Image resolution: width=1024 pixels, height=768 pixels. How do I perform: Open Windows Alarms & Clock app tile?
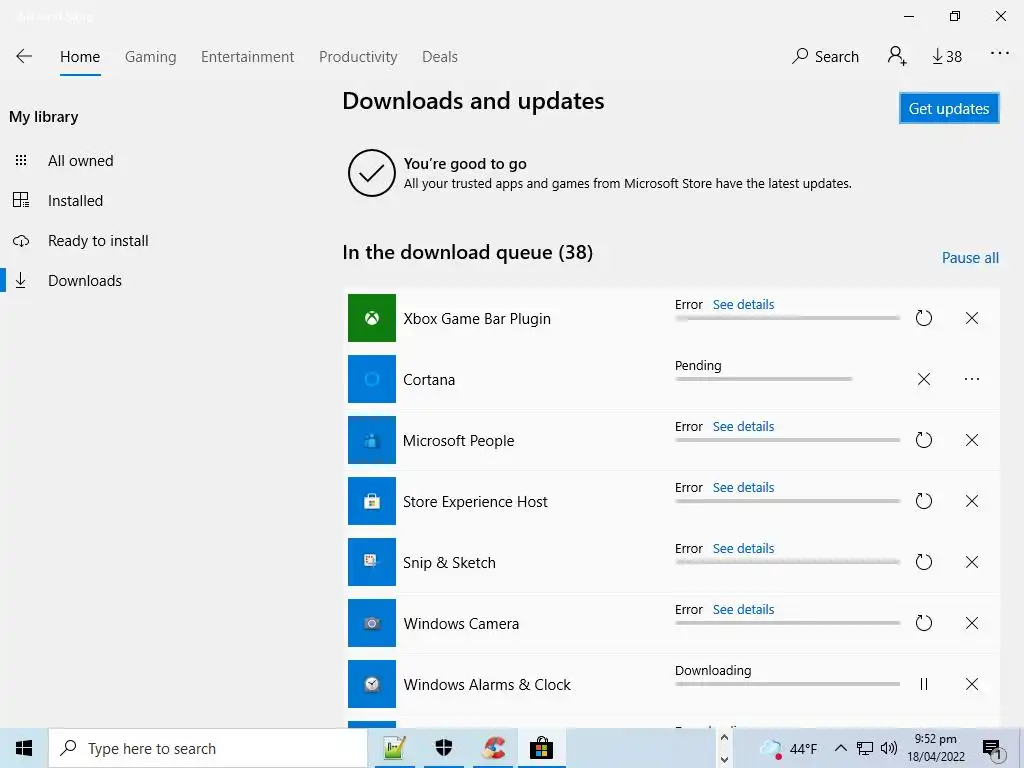coord(372,684)
